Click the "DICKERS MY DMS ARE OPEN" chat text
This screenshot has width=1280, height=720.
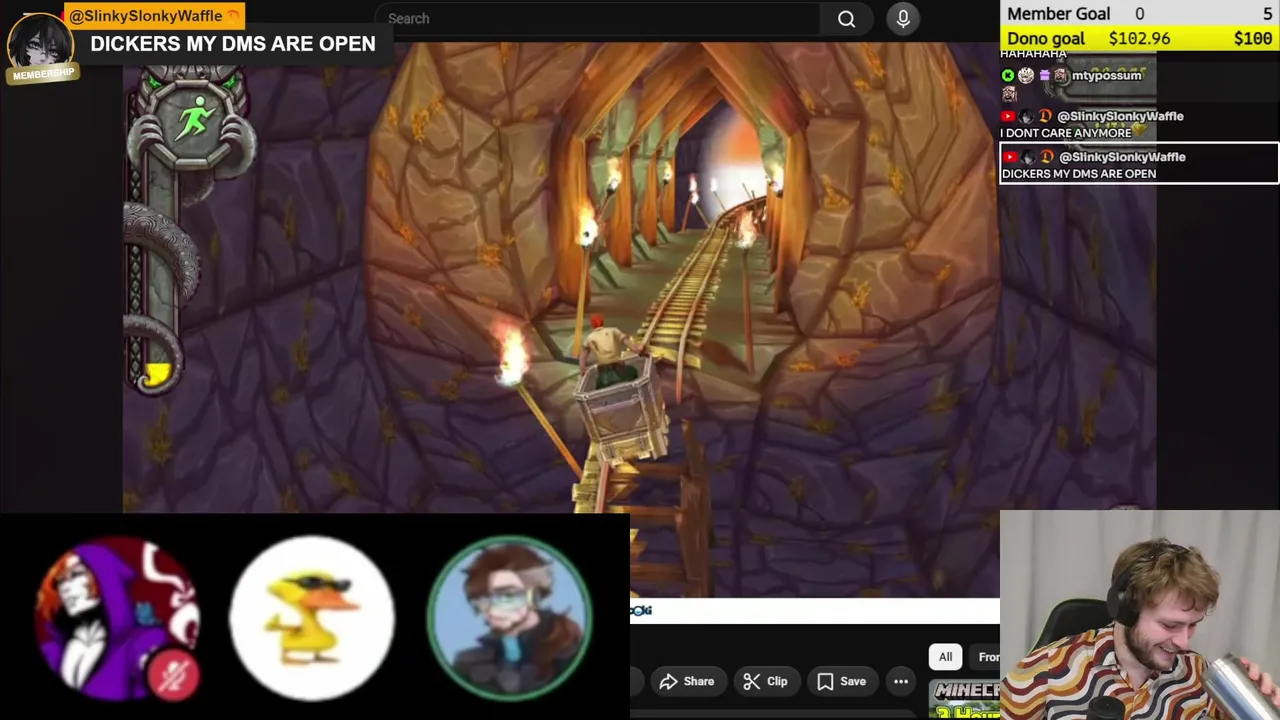tap(1079, 173)
